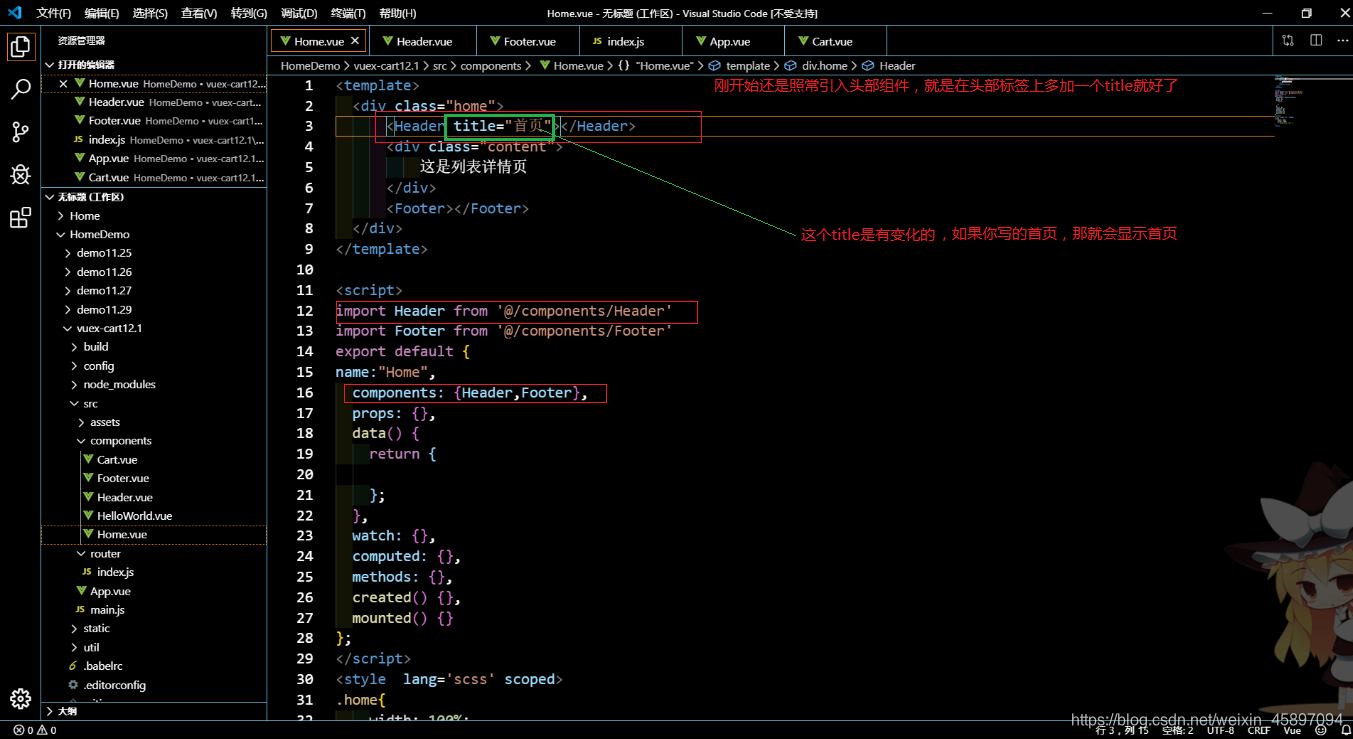Open the Run and Debug view
This screenshot has height=739, width=1353.
pos(20,175)
